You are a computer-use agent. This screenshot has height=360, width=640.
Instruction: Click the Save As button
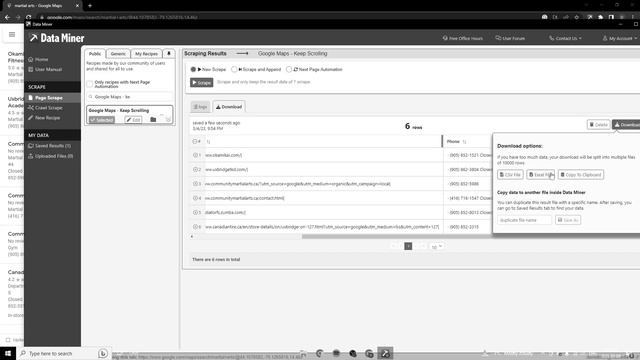568,220
